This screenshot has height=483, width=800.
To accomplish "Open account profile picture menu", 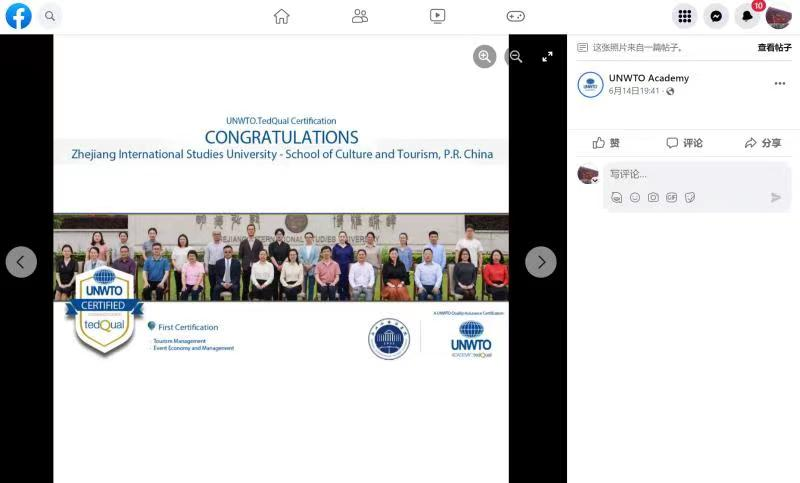I will pos(778,16).
